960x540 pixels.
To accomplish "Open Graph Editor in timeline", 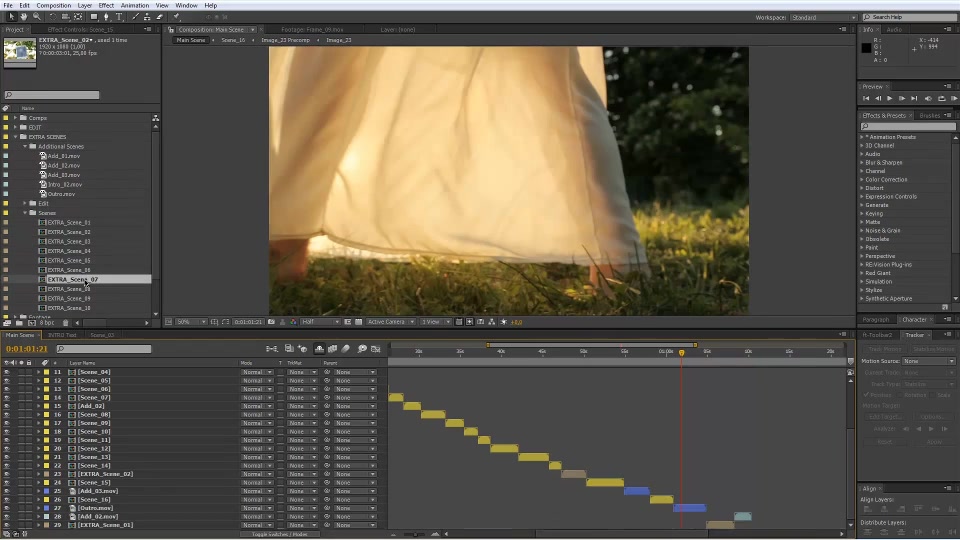I will (x=375, y=349).
